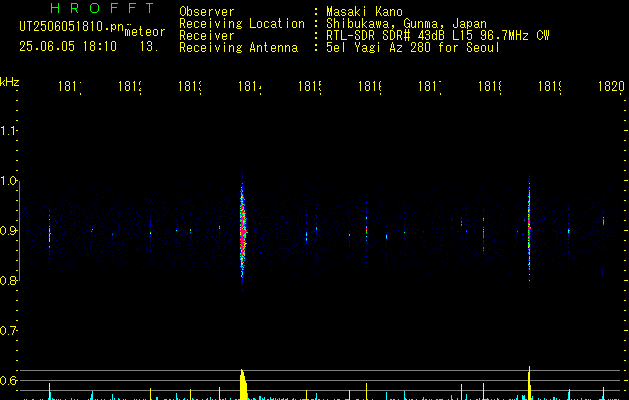The height and width of the screenshot is (400, 629).
Task: Click the HROFFT title text
Action: 102,8
